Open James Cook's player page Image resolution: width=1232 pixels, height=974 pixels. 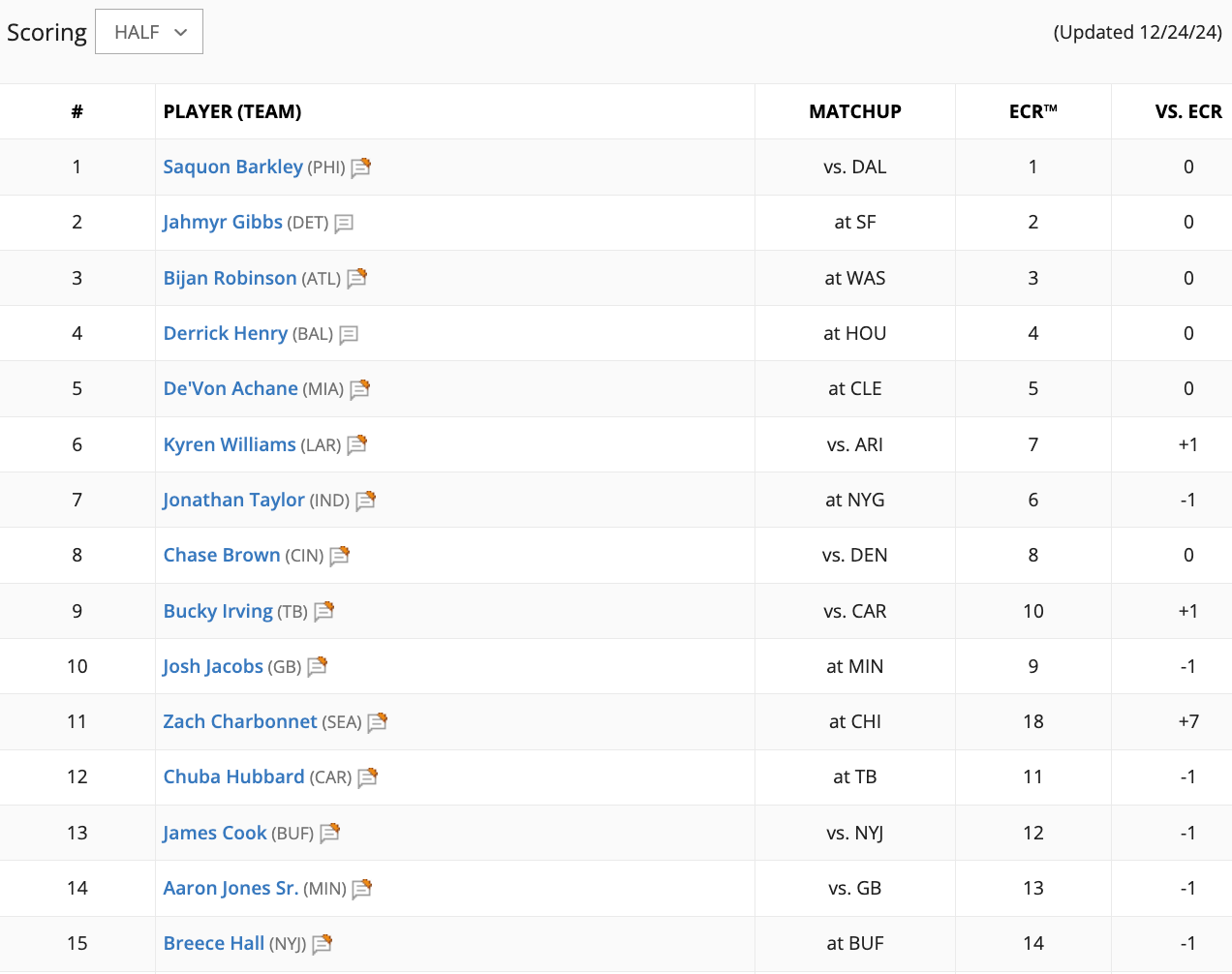(215, 833)
